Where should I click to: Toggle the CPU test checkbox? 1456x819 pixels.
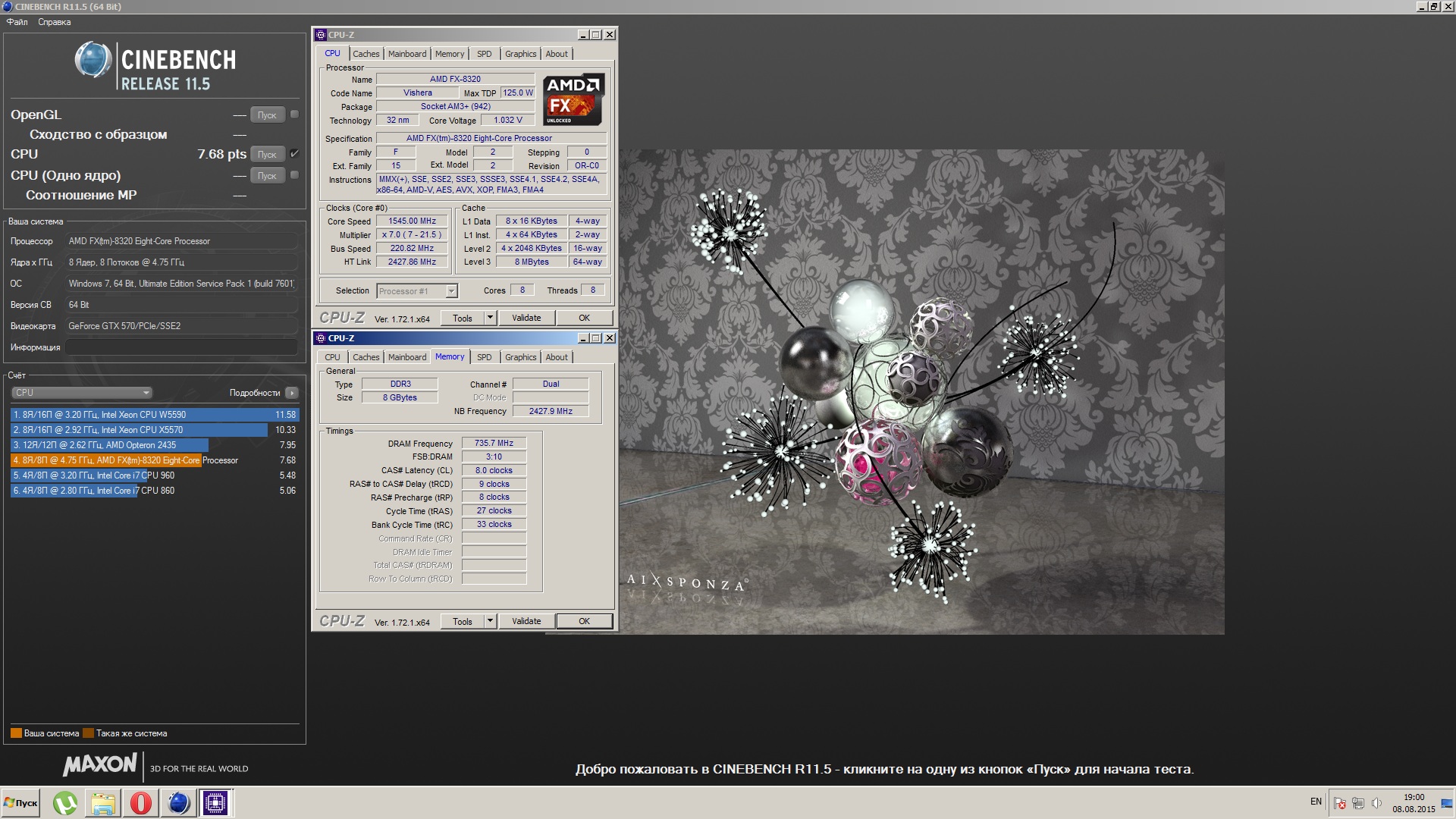(x=295, y=154)
